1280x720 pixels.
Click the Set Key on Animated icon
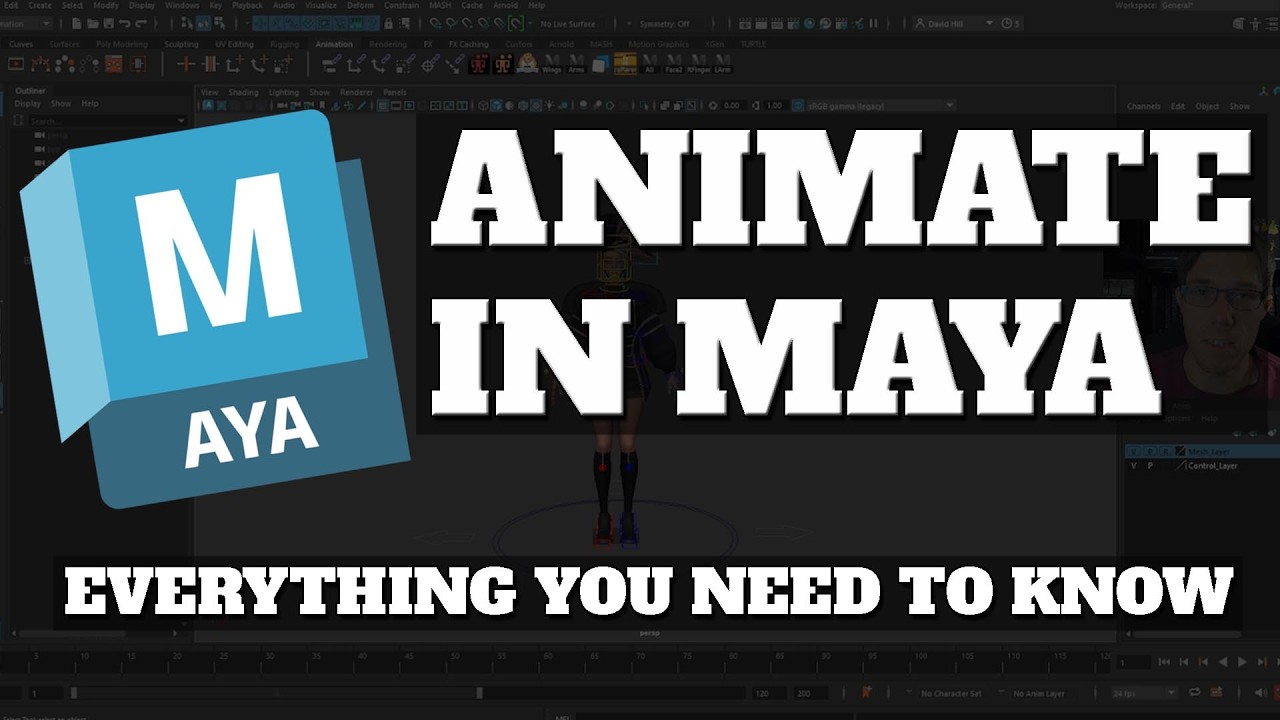pos(210,64)
